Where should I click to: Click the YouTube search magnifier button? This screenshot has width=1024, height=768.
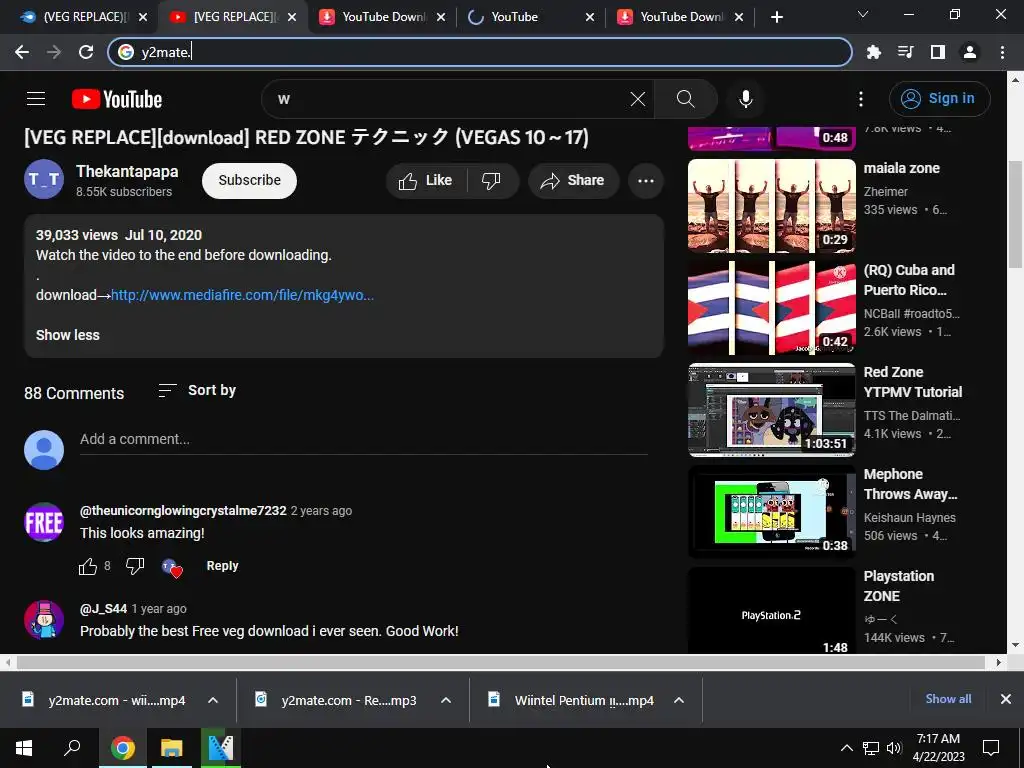pos(685,99)
